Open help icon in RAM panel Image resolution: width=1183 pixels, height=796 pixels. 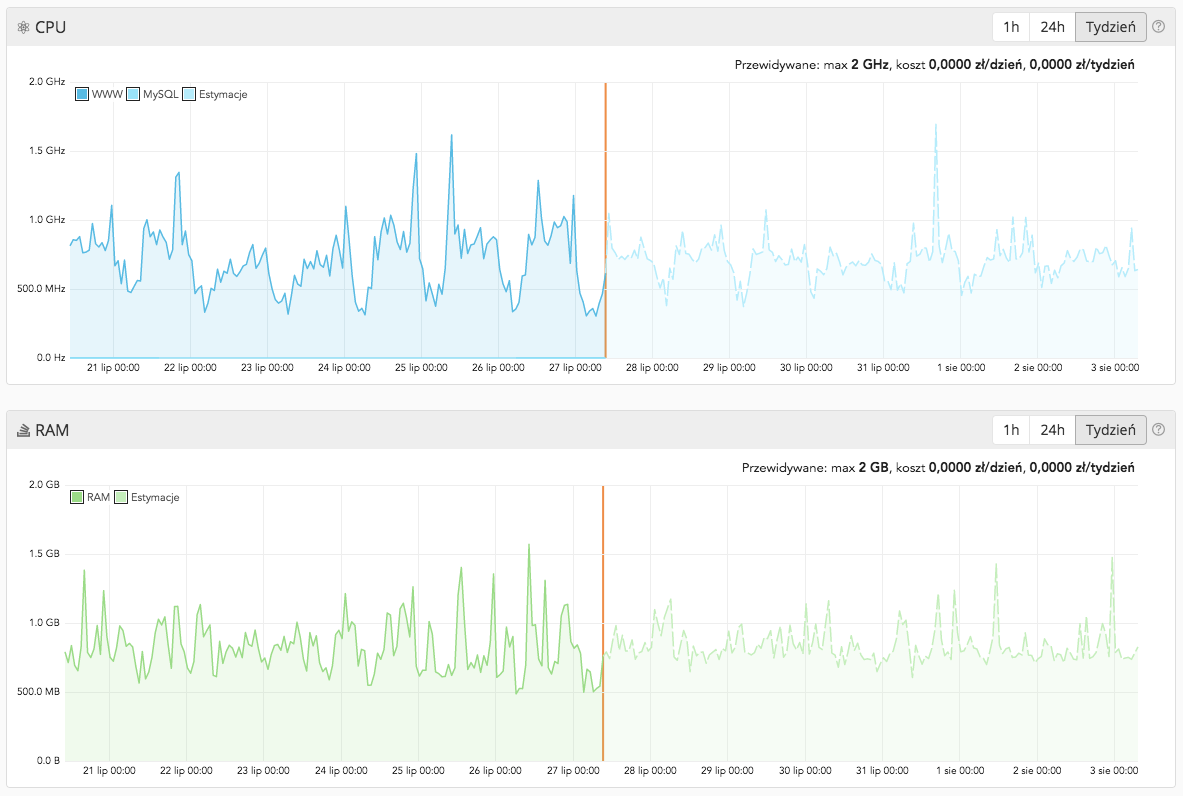1159,429
